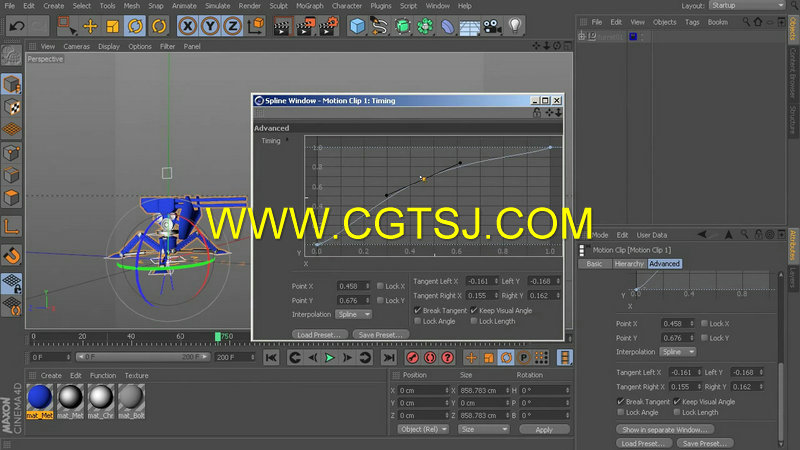Click the floor/environment icon
The height and width of the screenshot is (450, 800).
pos(469,27)
